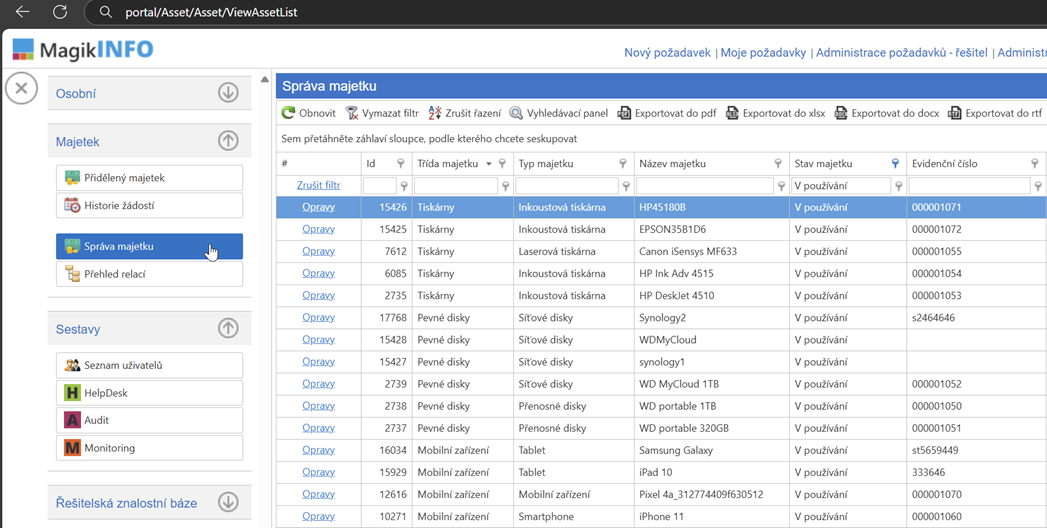Open filter condition icon beside Typ majetku box

click(x=626, y=186)
